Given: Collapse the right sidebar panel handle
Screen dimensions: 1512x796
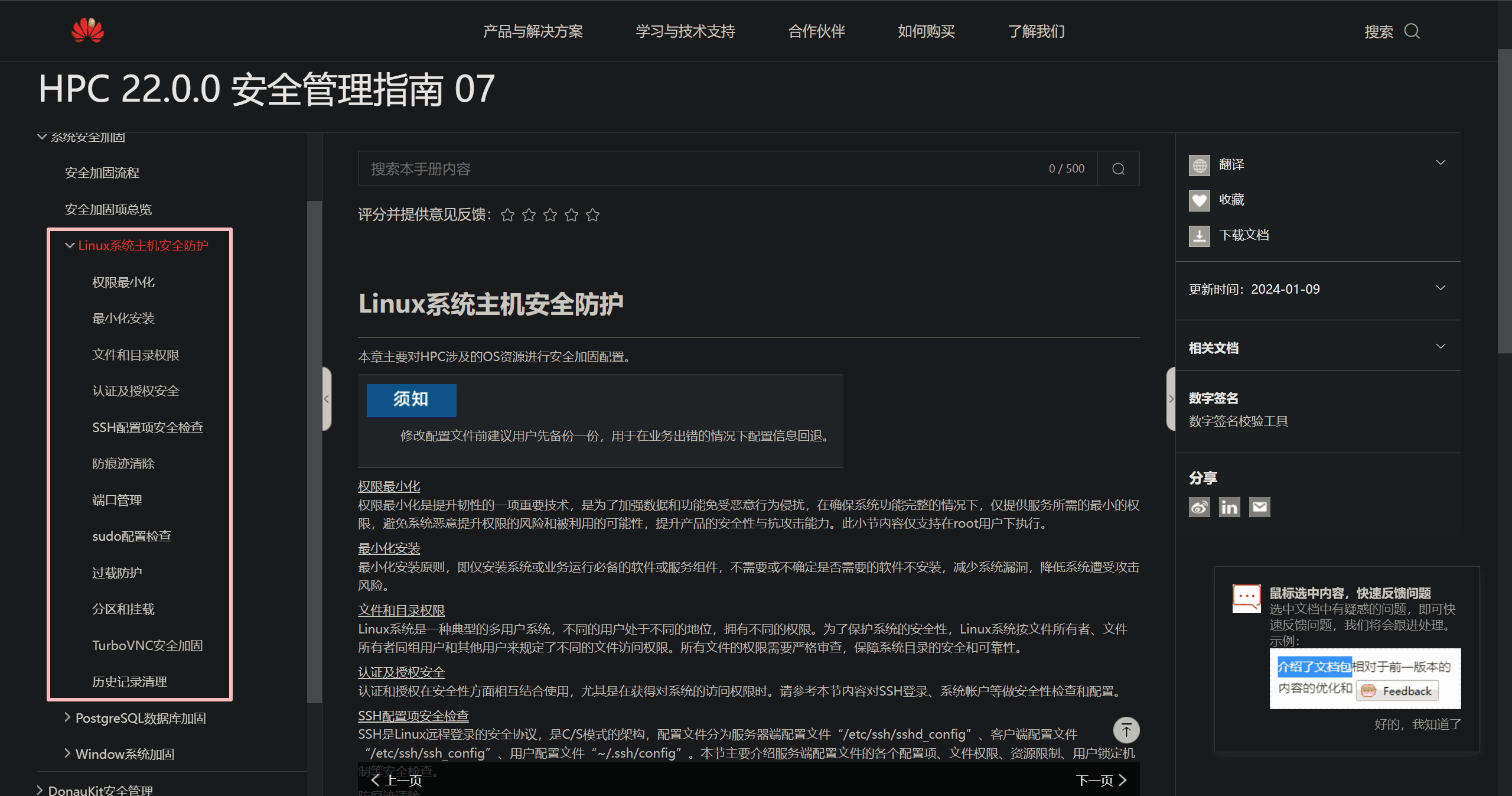Looking at the screenshot, I should click(x=1171, y=399).
